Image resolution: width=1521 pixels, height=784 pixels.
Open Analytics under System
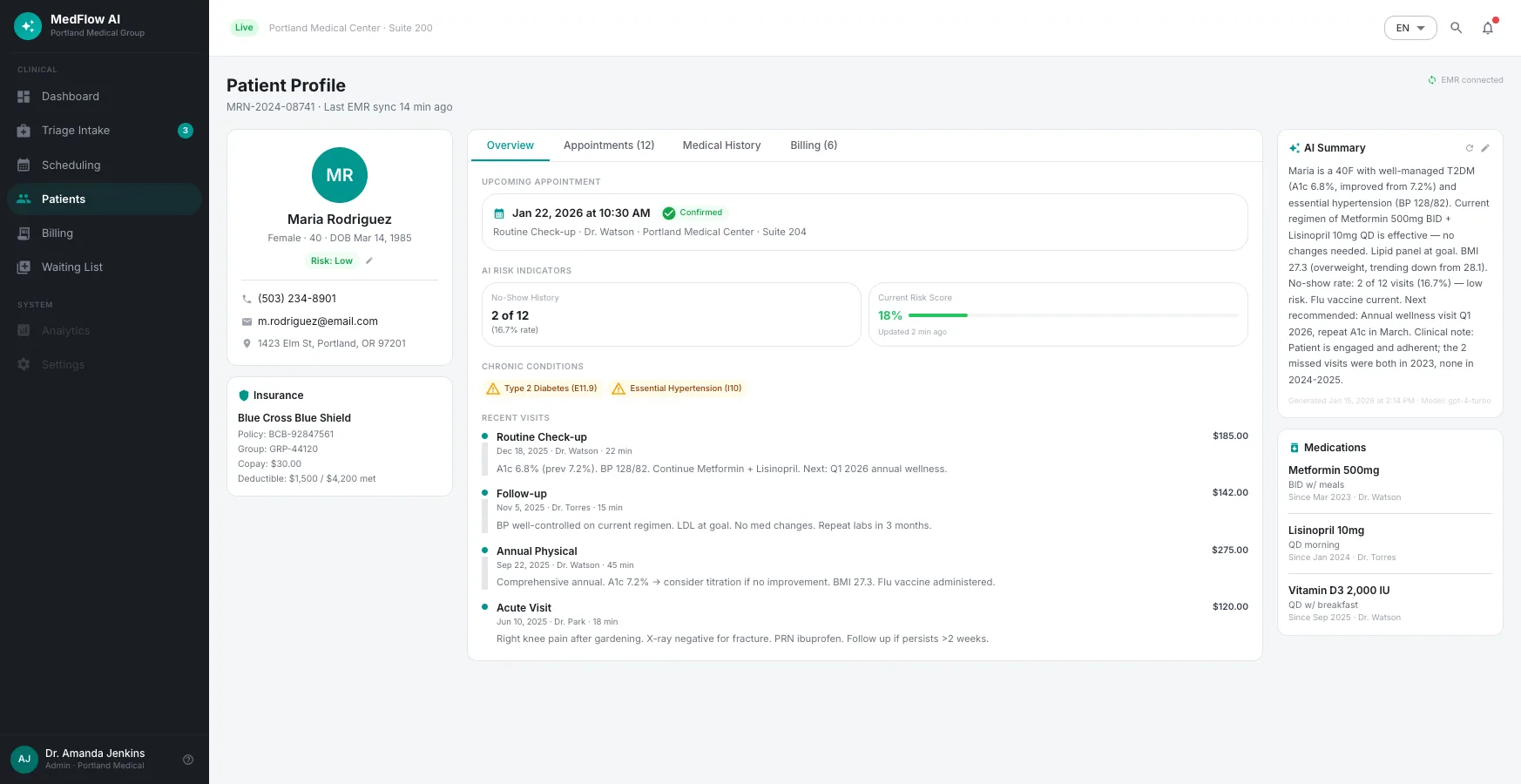tap(105, 330)
